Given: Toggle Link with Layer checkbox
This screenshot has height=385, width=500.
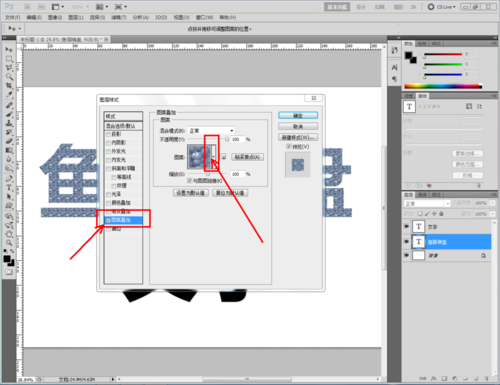Looking at the screenshot, I should 190,181.
